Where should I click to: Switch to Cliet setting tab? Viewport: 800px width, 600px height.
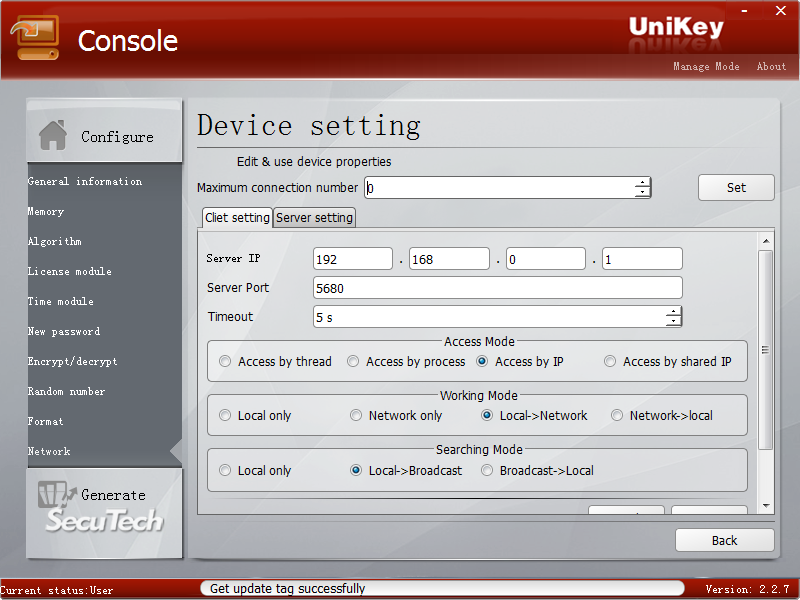237,218
